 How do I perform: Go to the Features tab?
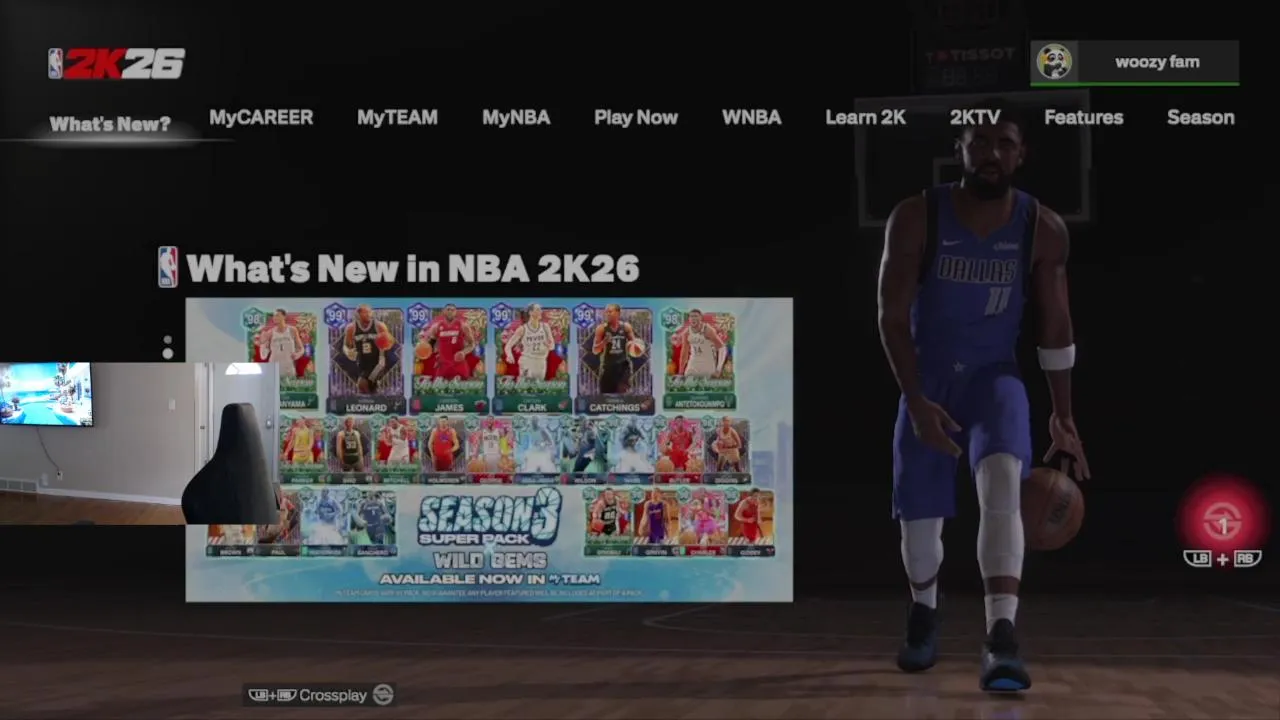1083,117
